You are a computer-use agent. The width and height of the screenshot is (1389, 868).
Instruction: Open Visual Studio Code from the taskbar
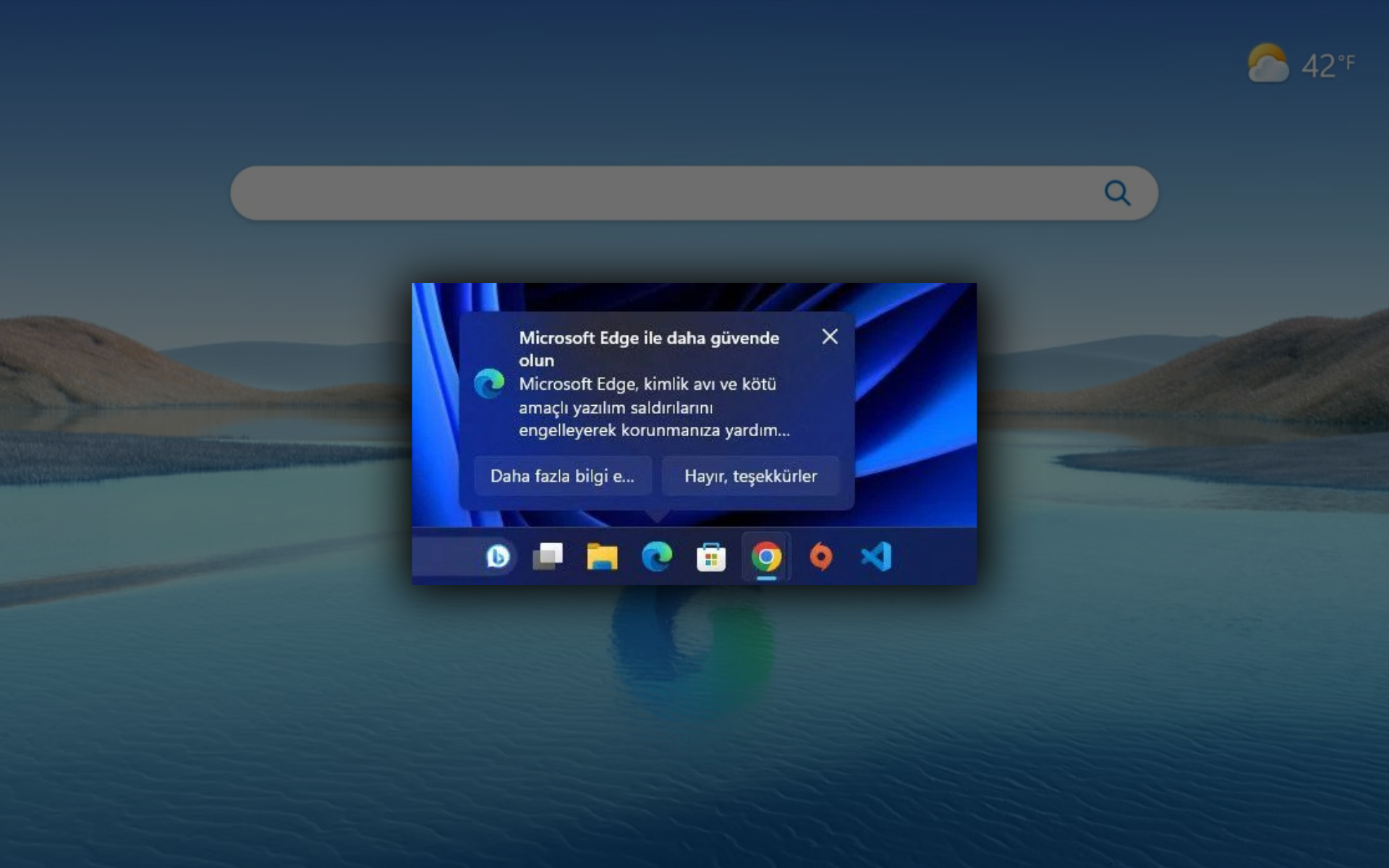point(876,557)
